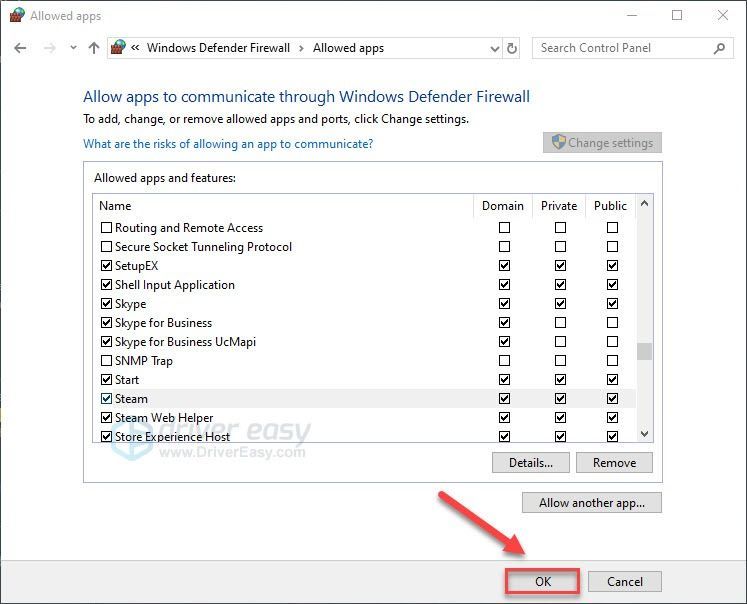Toggle Routing and Remote Access Private checkbox
Viewport: 747px width, 604px height.
[560, 228]
